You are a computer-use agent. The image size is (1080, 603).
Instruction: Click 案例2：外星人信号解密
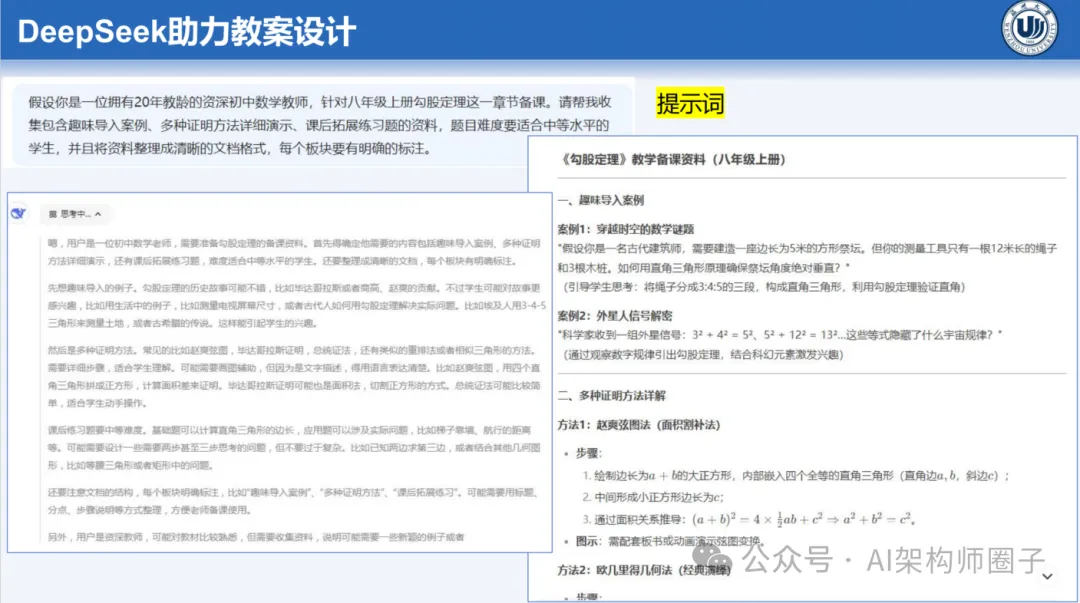click(615, 316)
